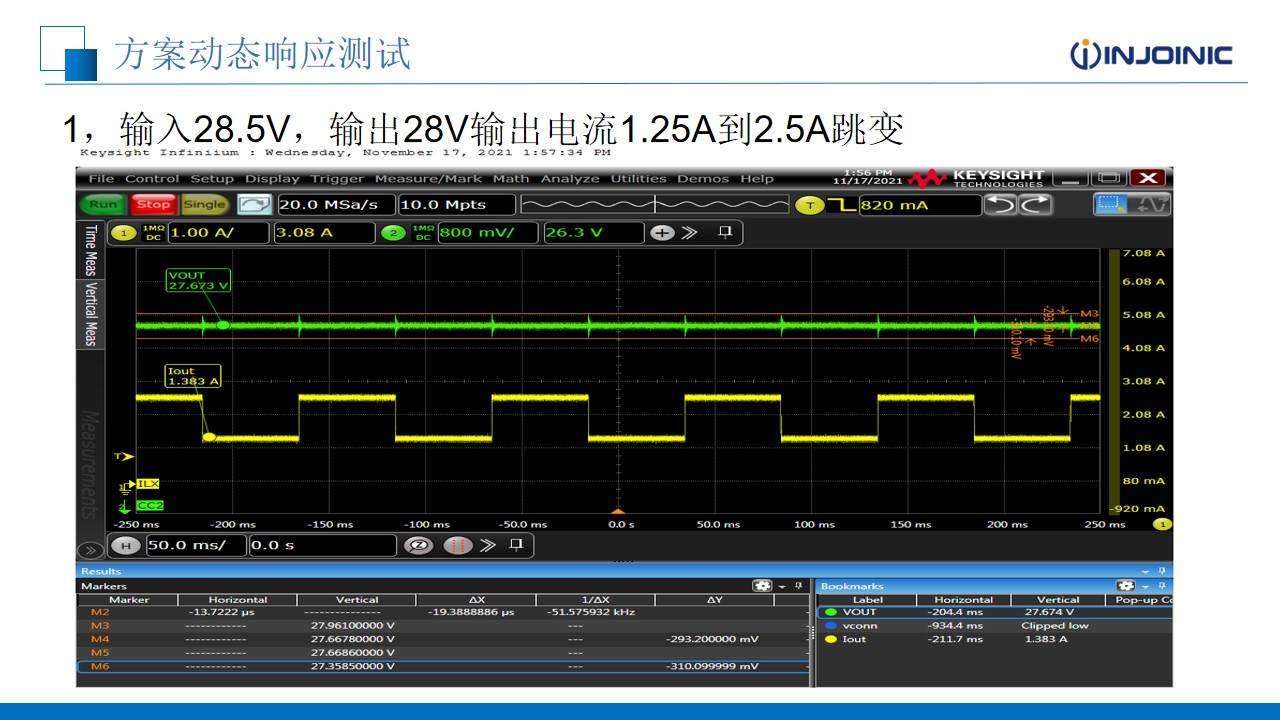
Task: Stop acquisition with the red Stop button
Action: [153, 205]
